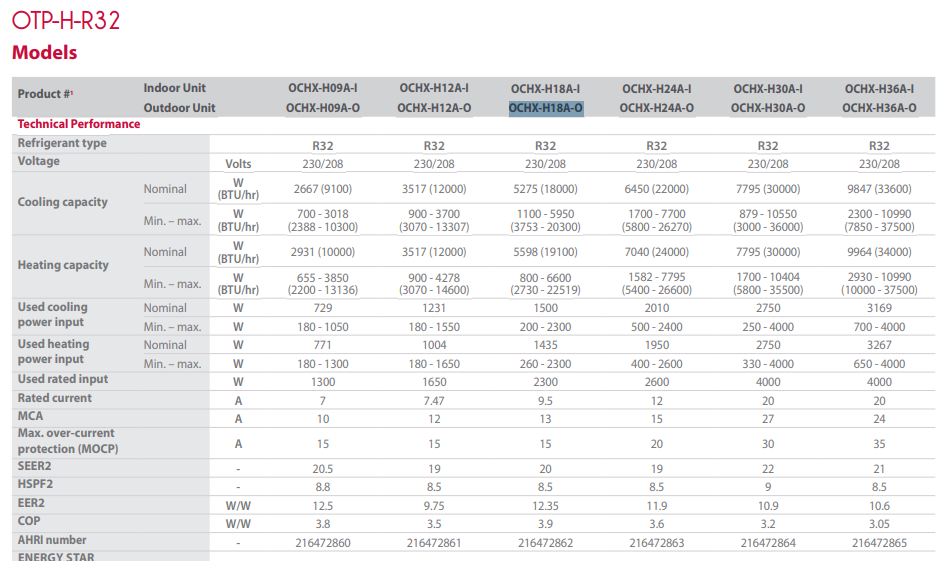The height and width of the screenshot is (561, 946).
Task: Click the ENERGY STAR row label
Action: click(55, 556)
